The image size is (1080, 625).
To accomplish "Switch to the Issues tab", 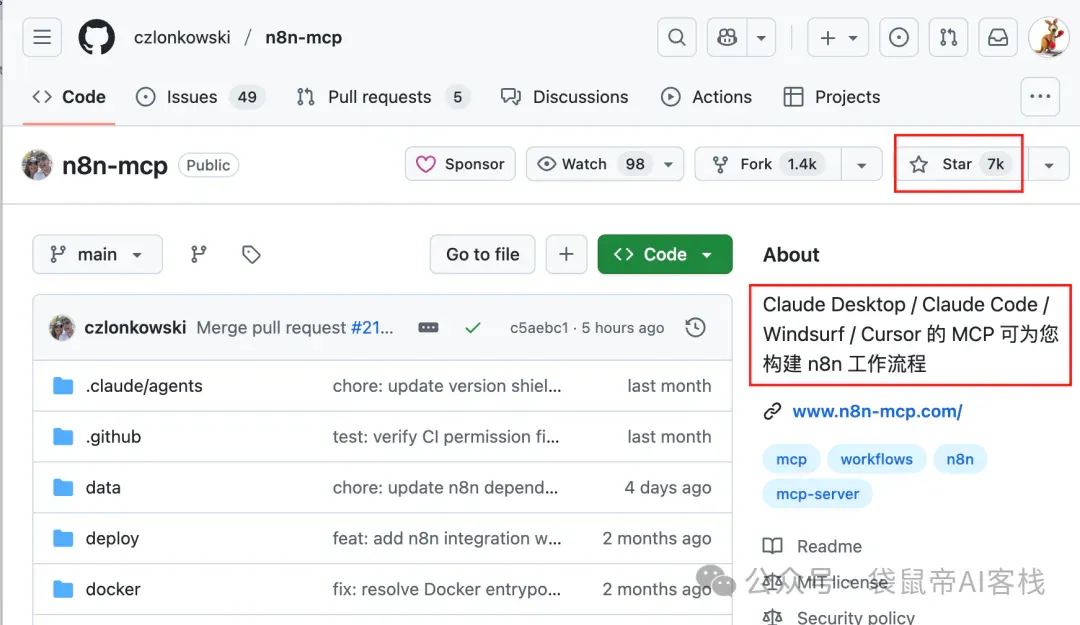I will click(x=200, y=97).
